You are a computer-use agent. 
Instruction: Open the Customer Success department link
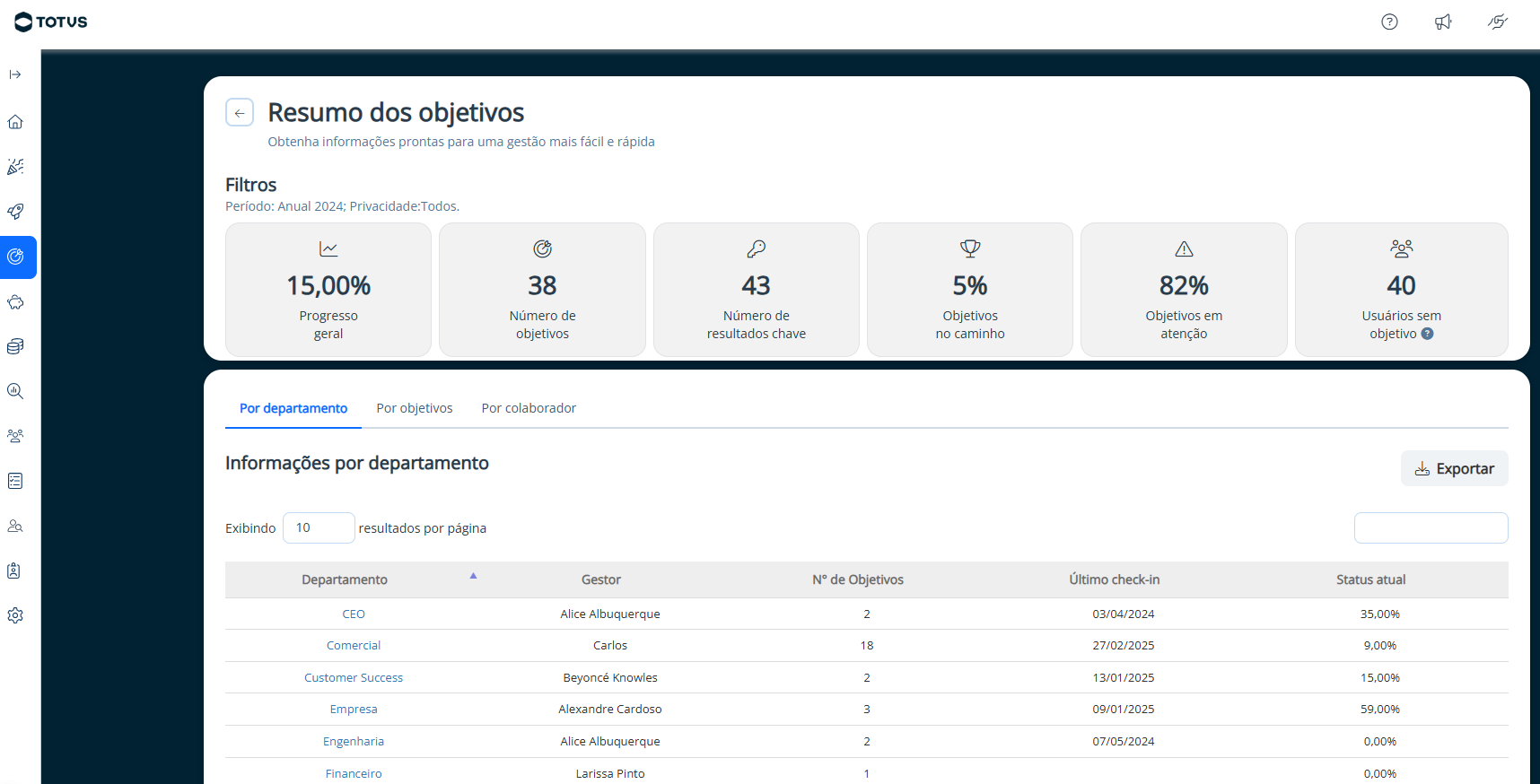(x=354, y=677)
